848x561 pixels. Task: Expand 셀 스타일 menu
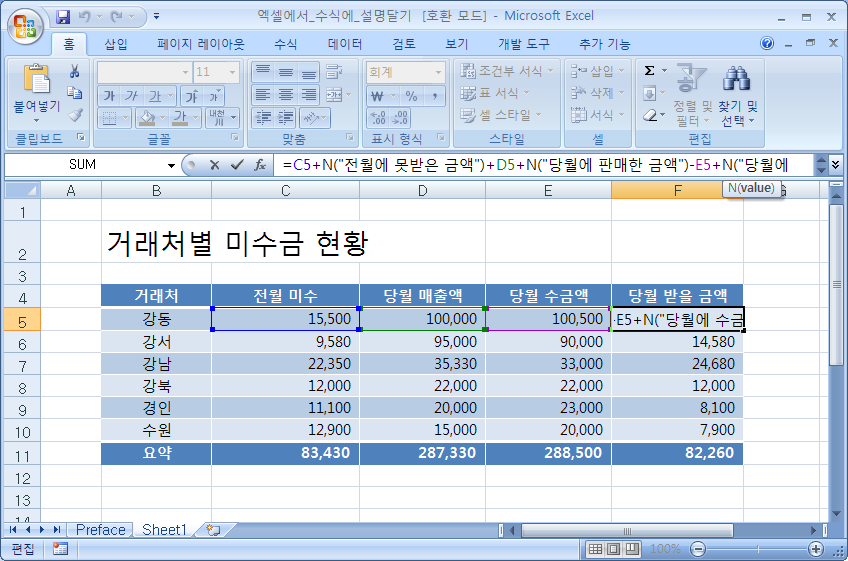pyautogui.click(x=501, y=115)
